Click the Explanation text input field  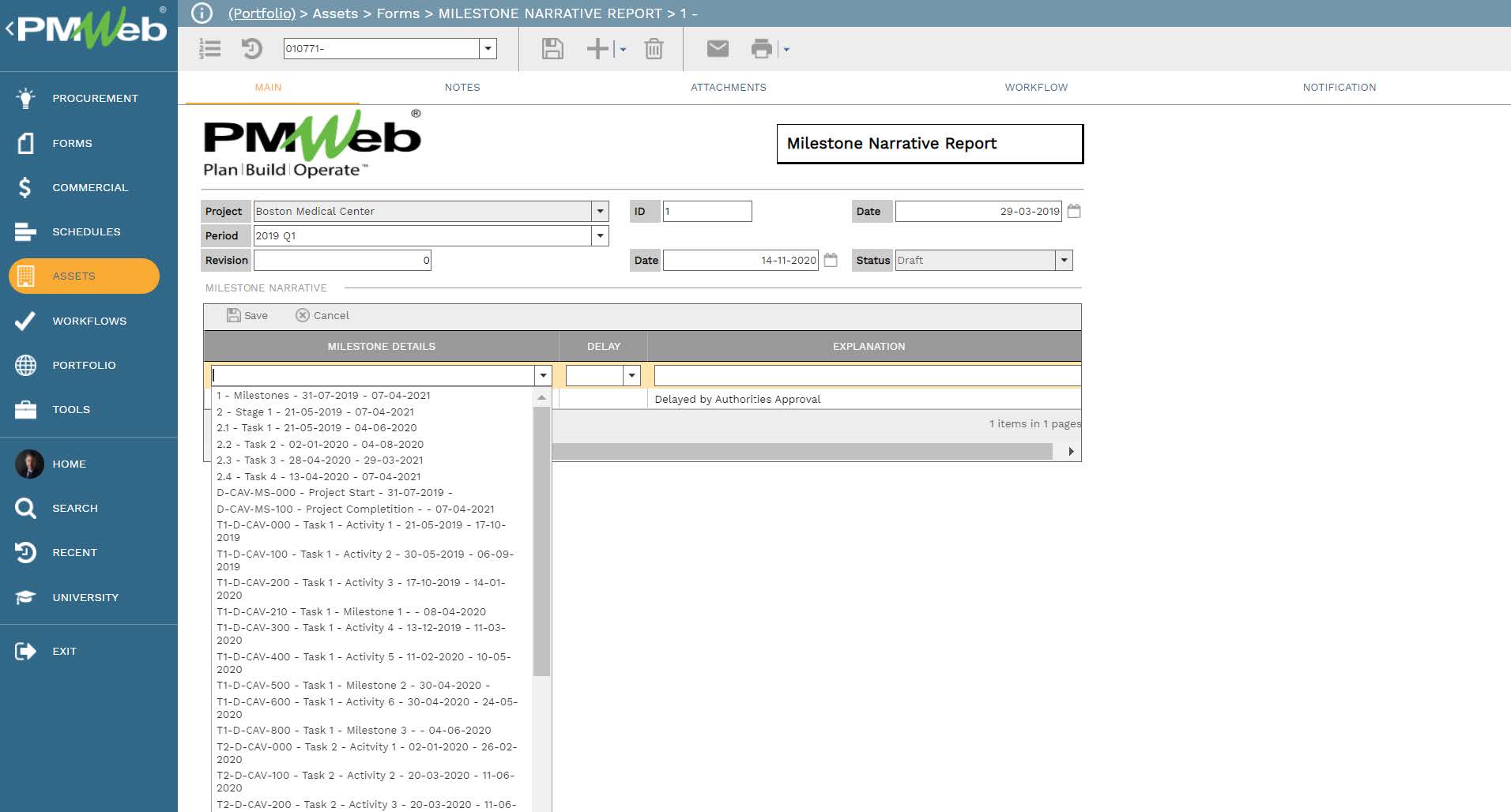[868, 375]
